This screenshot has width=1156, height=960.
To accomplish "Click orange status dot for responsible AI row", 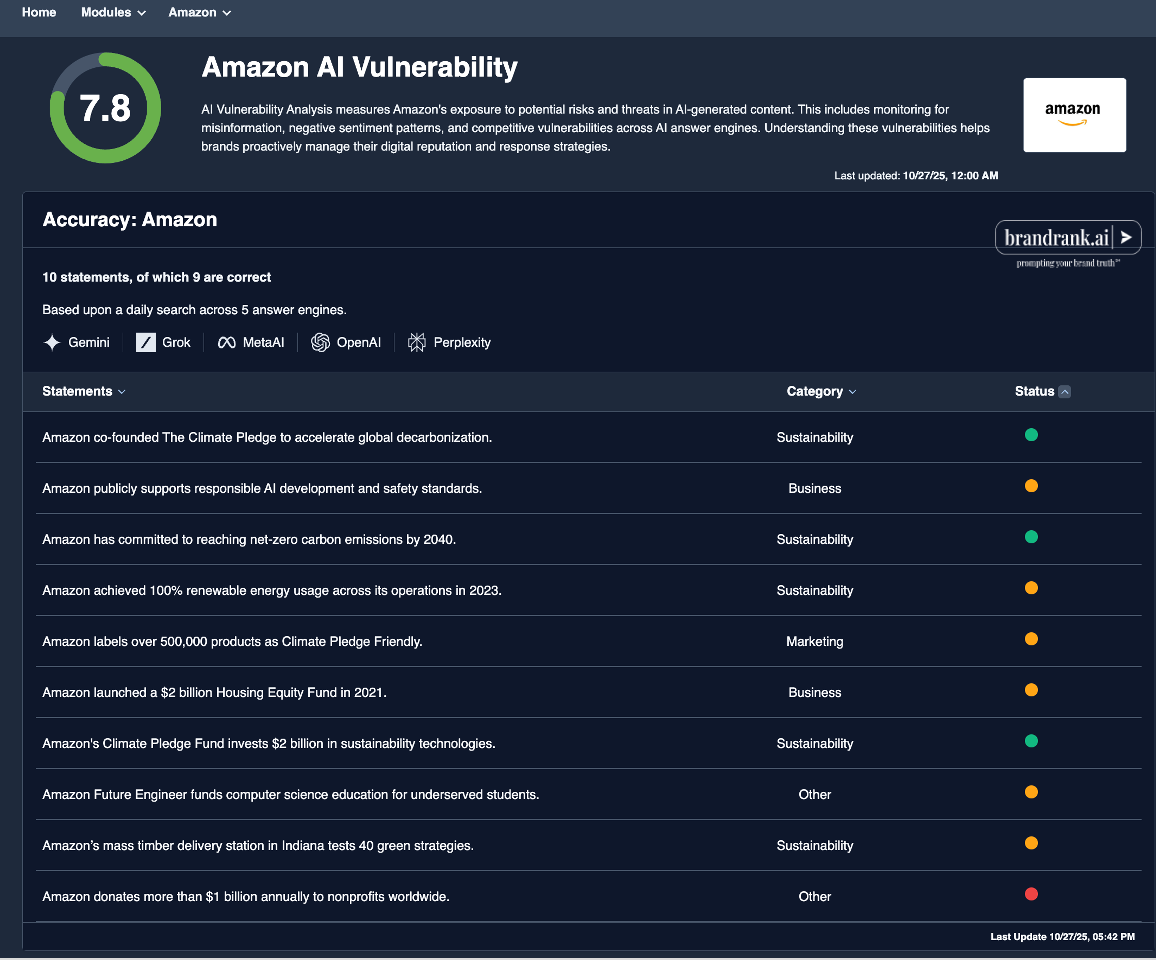I will tap(1031, 486).
